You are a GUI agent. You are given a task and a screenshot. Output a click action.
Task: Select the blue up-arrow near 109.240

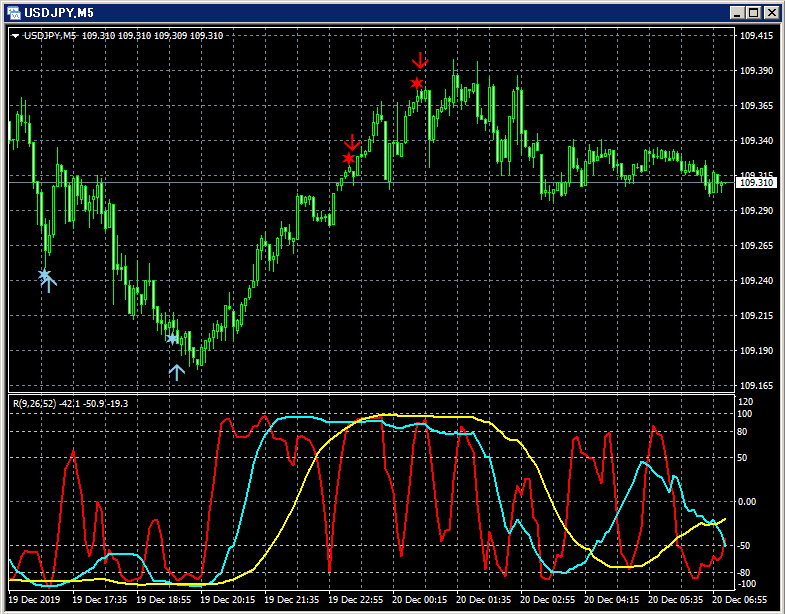[x=49, y=284]
